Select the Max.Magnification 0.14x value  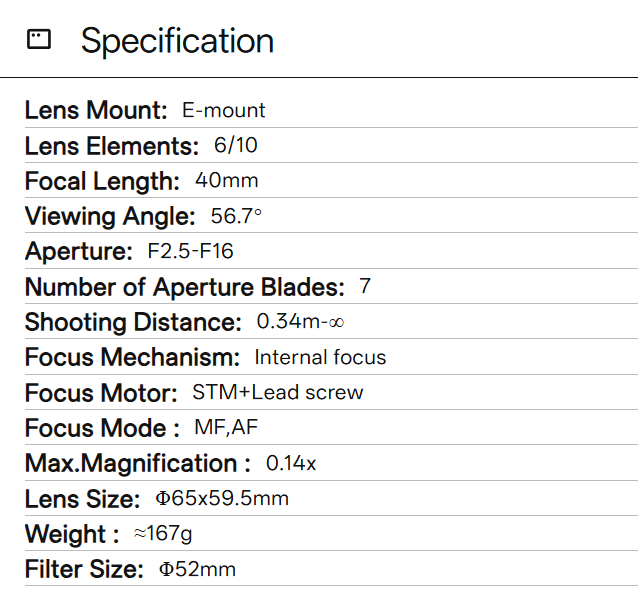[x=291, y=463]
